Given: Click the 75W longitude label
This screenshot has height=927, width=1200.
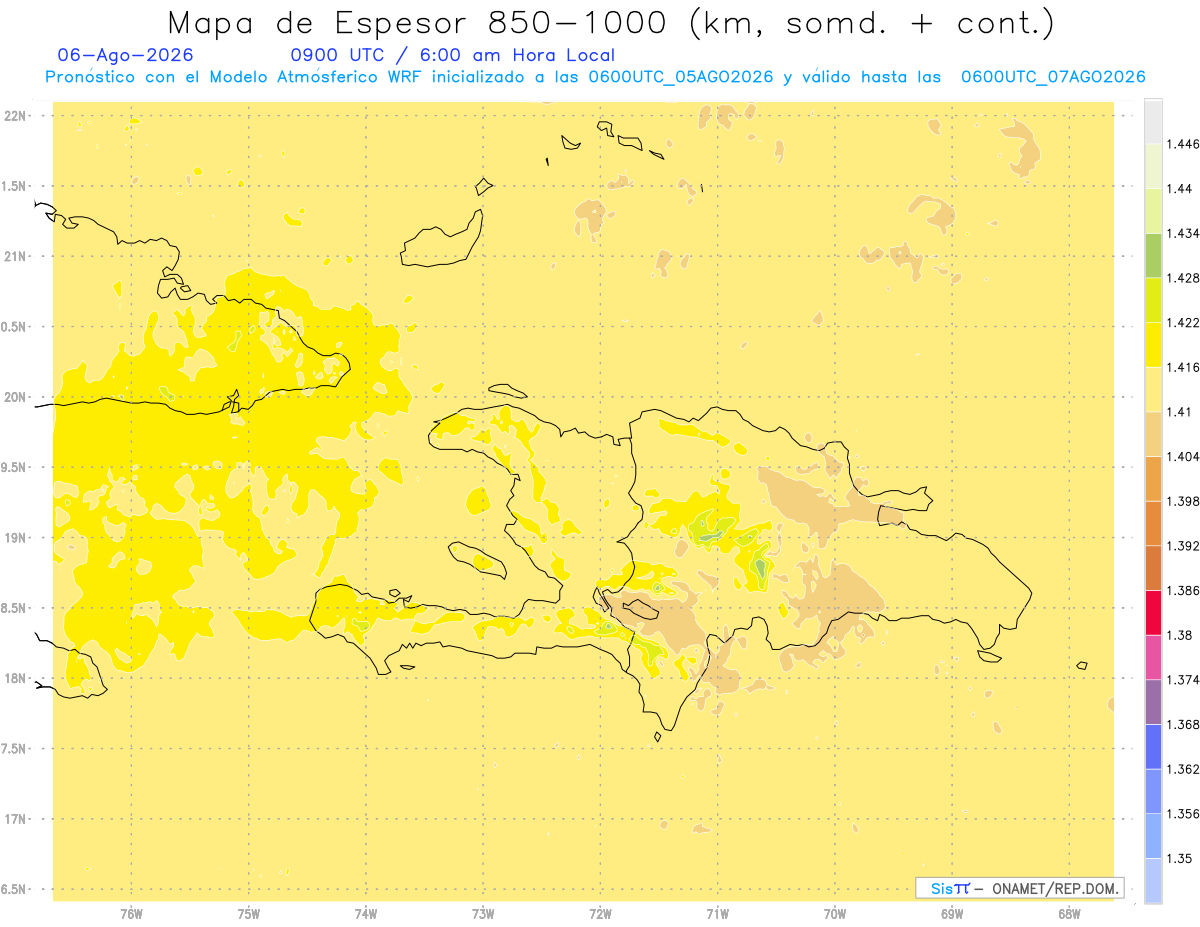Looking at the screenshot, I should click(249, 914).
